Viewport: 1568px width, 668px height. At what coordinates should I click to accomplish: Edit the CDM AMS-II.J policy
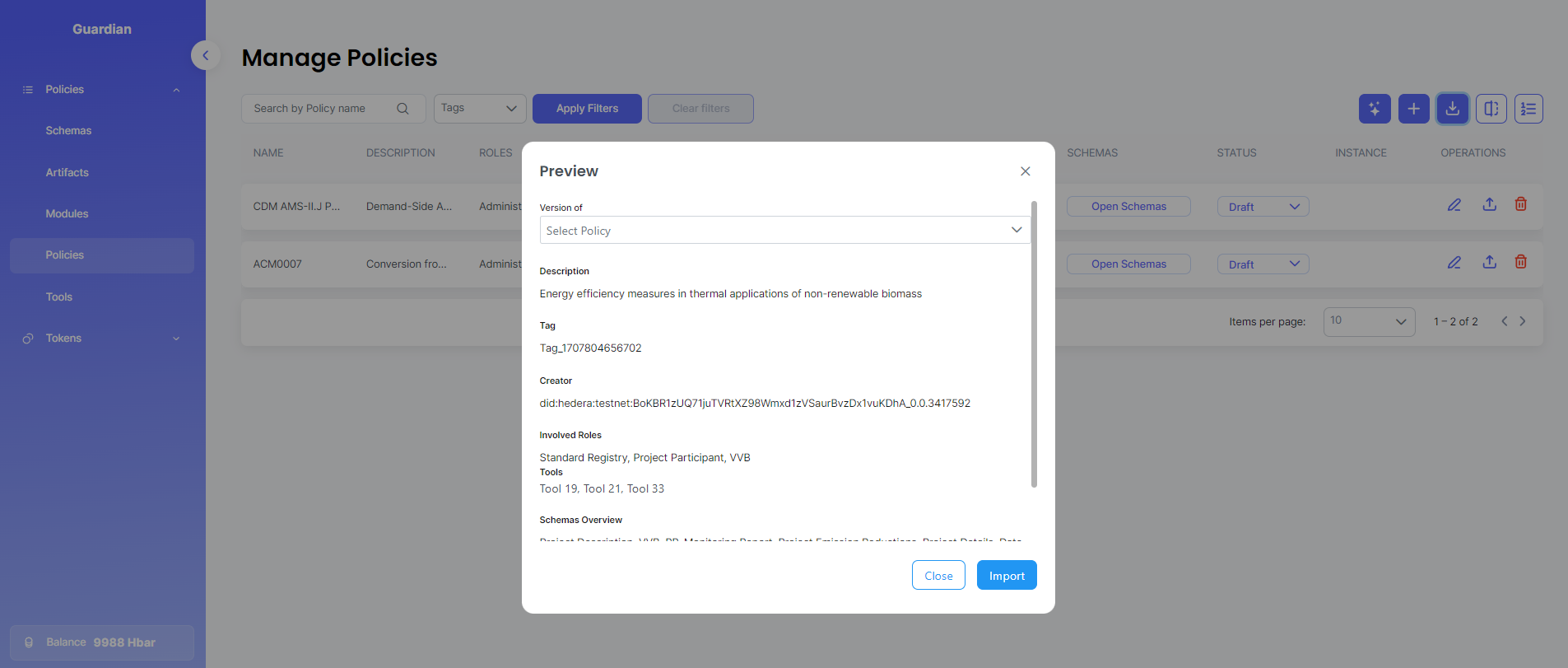pos(1454,205)
